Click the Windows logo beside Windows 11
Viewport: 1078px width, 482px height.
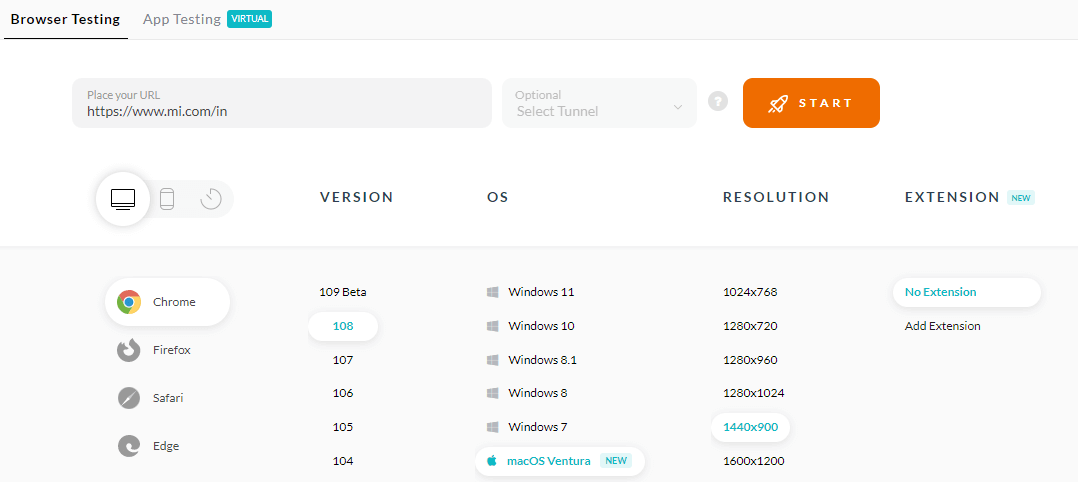[492, 292]
